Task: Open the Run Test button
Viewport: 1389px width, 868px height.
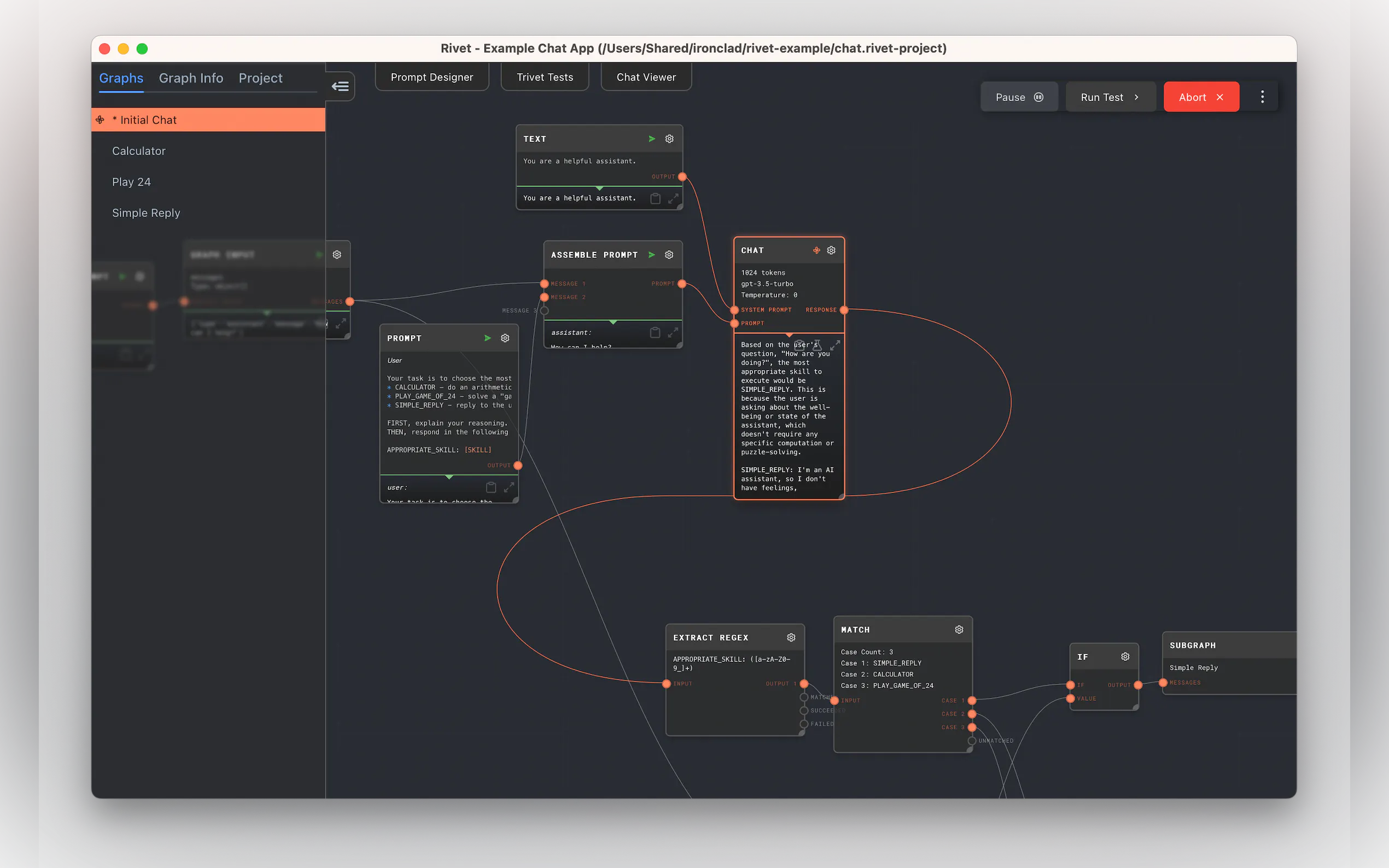Action: point(1110,97)
